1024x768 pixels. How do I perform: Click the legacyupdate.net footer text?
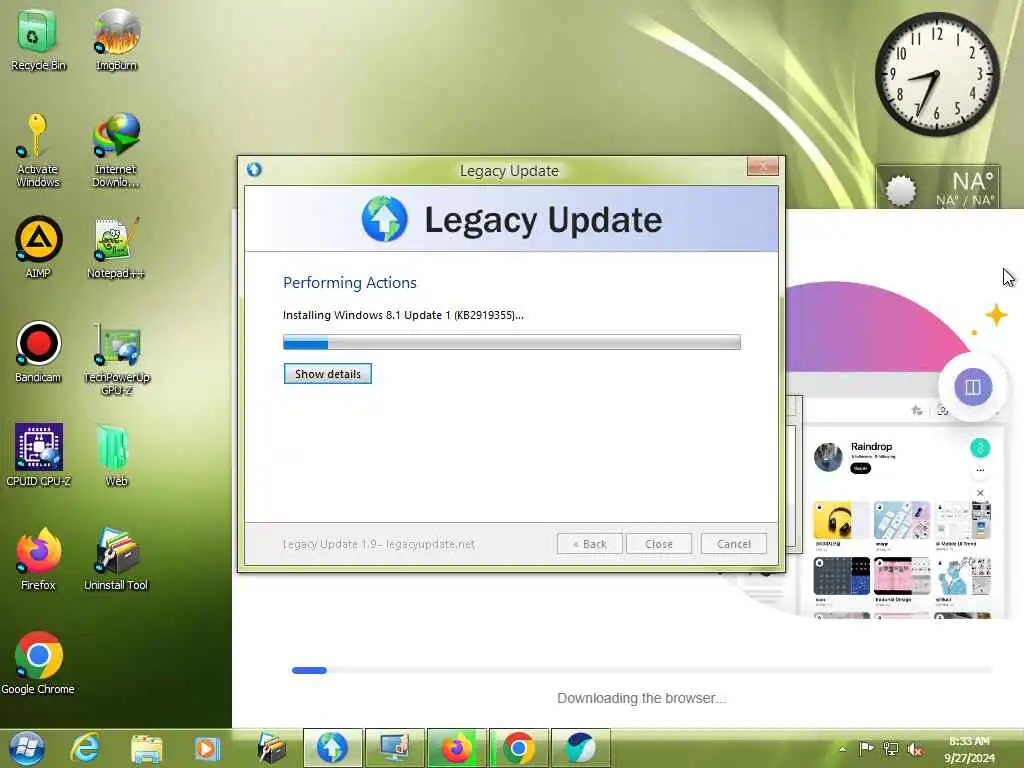[x=378, y=544]
